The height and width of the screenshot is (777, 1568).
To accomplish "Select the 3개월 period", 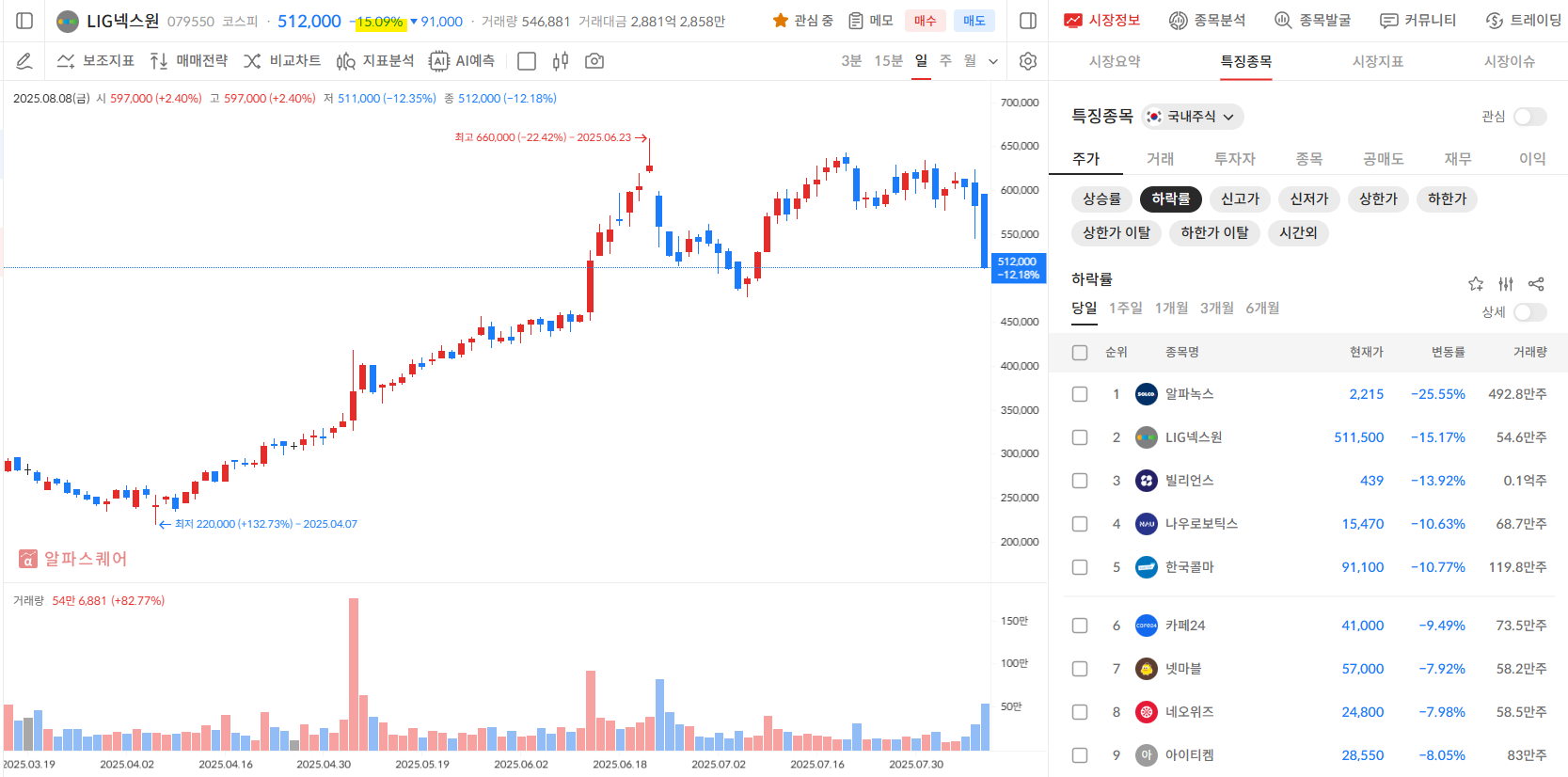I will point(1216,309).
